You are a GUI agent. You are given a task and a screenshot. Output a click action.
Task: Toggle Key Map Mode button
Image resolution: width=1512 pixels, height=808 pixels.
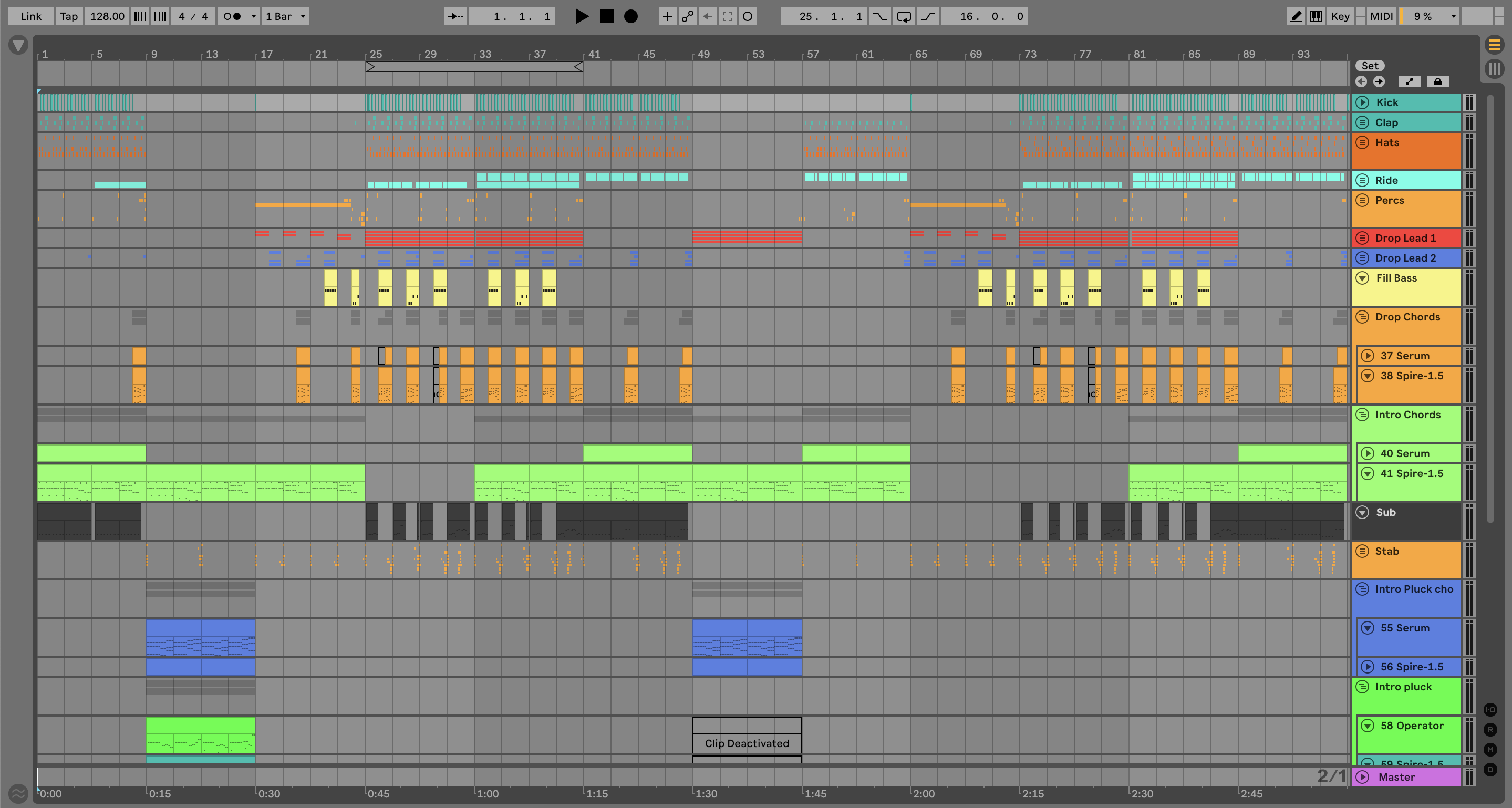[1340, 16]
